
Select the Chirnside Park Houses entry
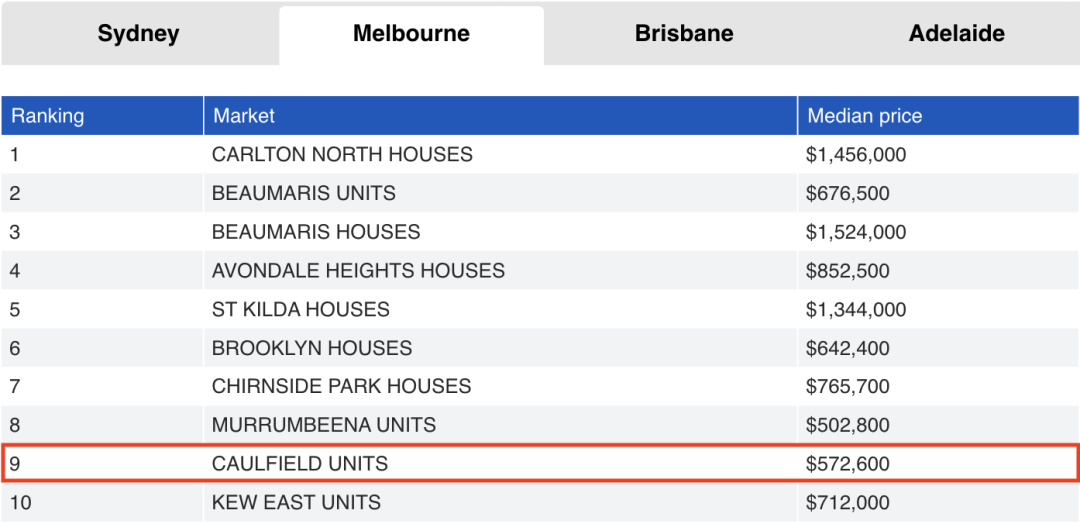pyautogui.click(x=341, y=386)
